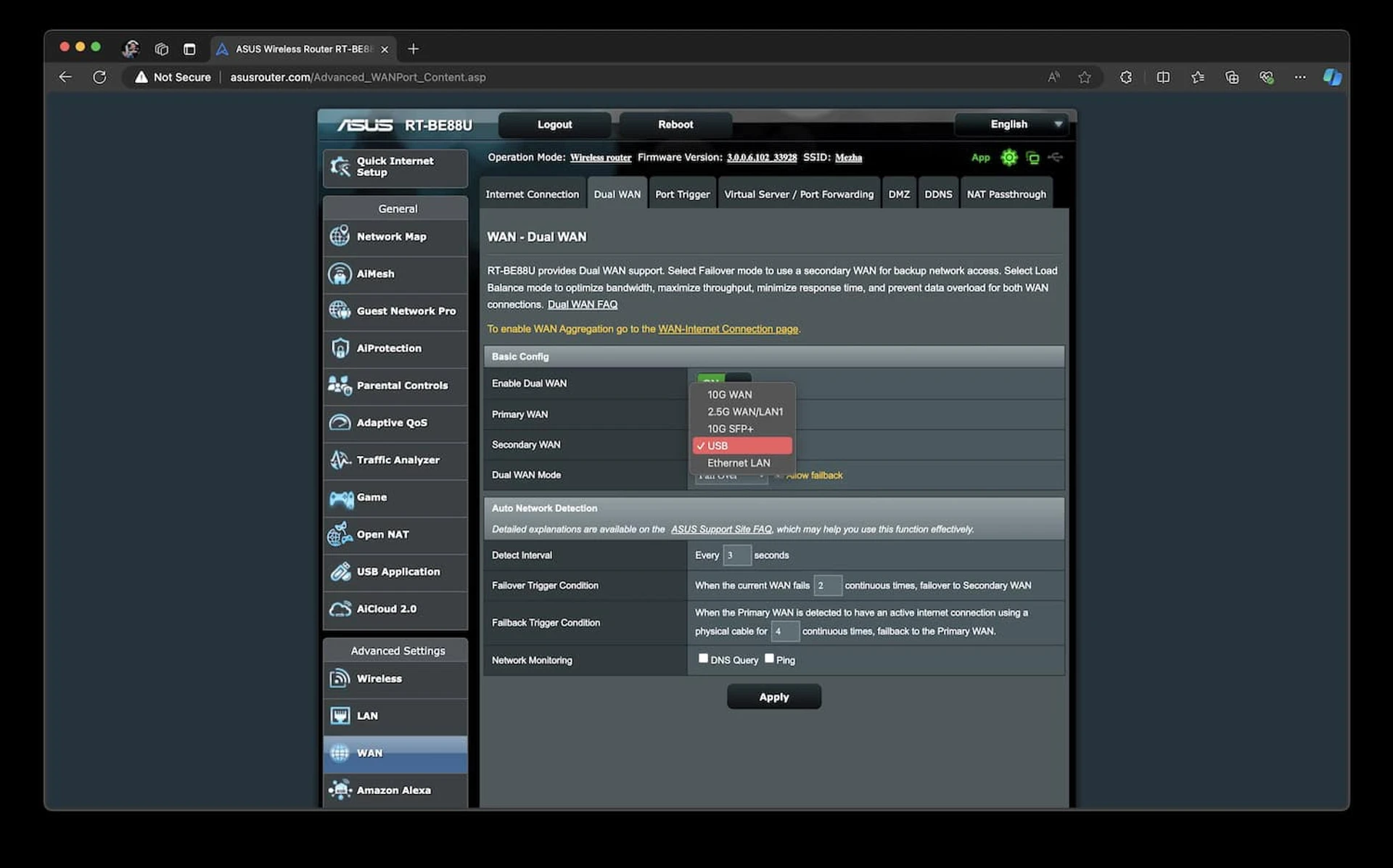Toggle the Enable Dual WAN switch
The image size is (1393, 868).
pos(723,379)
